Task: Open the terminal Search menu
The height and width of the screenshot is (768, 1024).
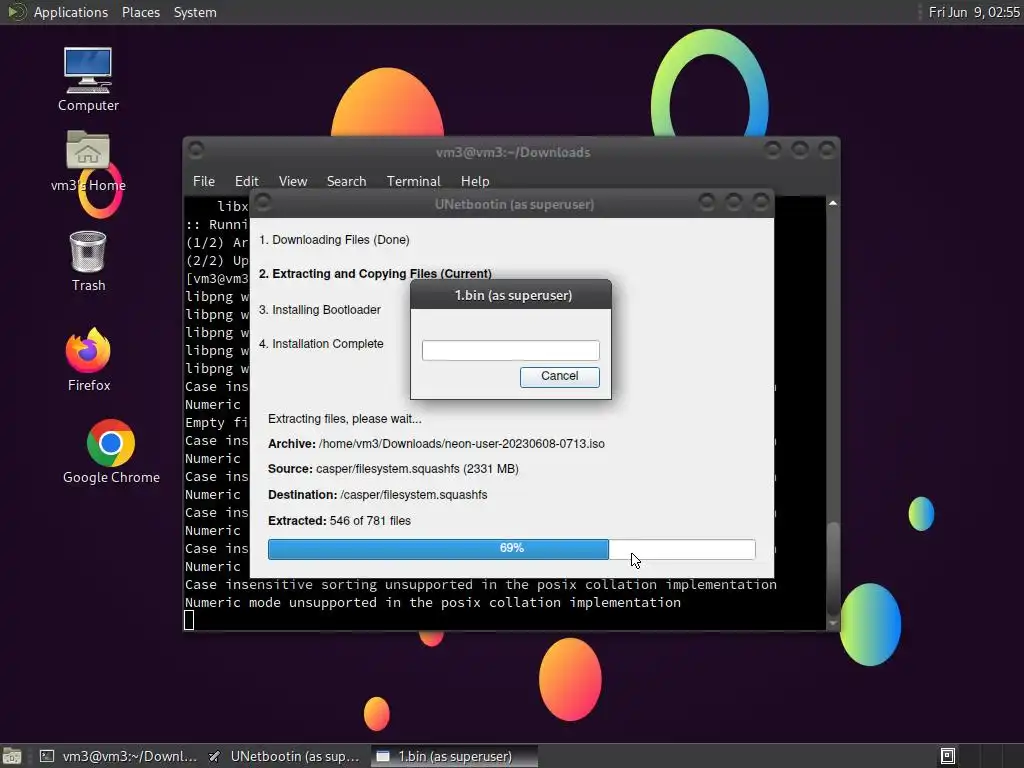Action: [346, 181]
